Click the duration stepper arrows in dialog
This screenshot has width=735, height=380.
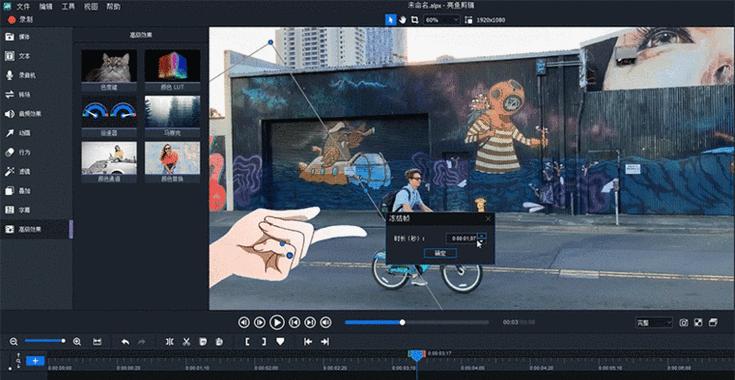pyautogui.click(x=481, y=238)
